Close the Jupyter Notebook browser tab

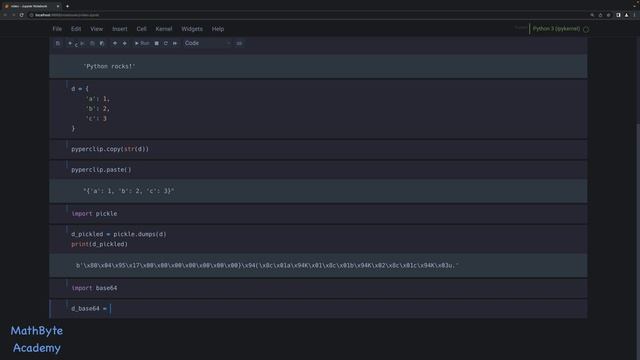pyautogui.click(x=58, y=6)
